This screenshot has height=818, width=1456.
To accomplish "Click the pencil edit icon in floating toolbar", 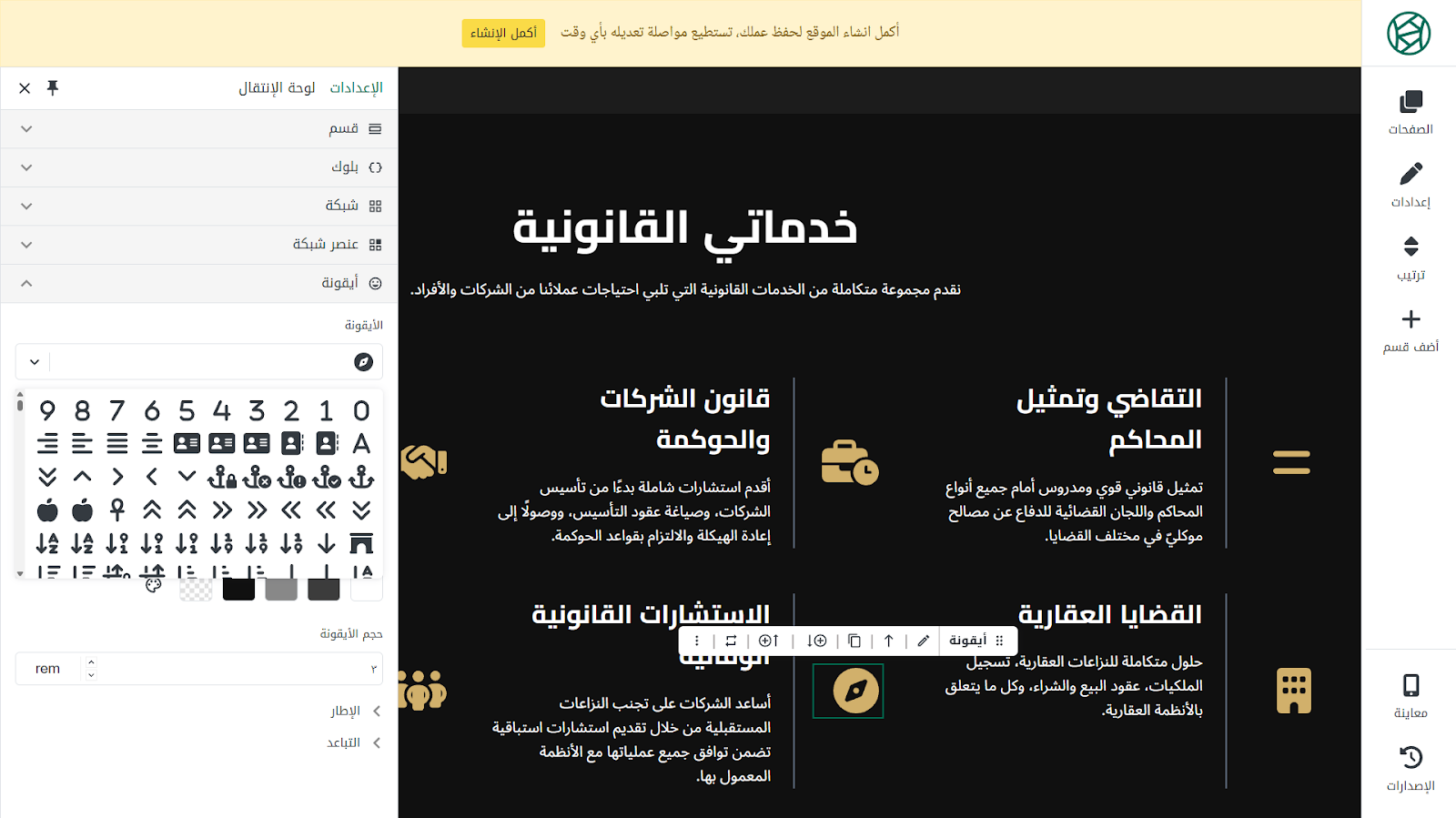I will (923, 641).
